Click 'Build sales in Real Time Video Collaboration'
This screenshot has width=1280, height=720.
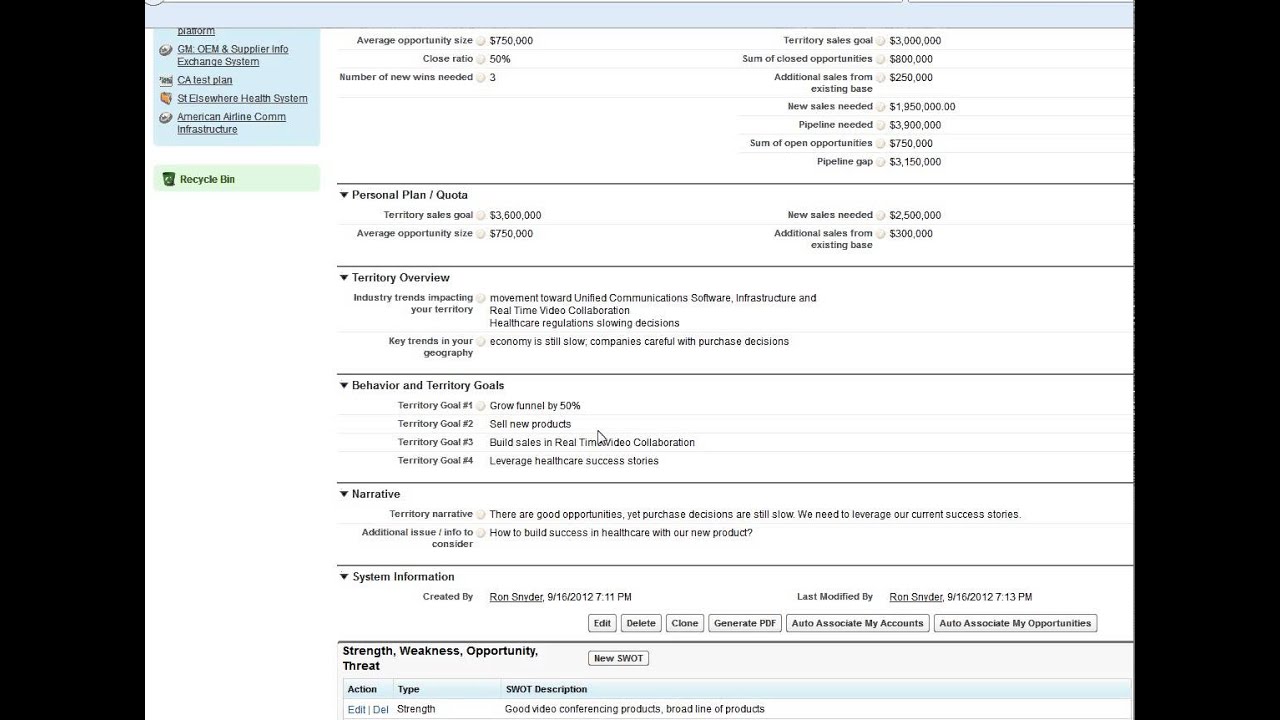(592, 442)
